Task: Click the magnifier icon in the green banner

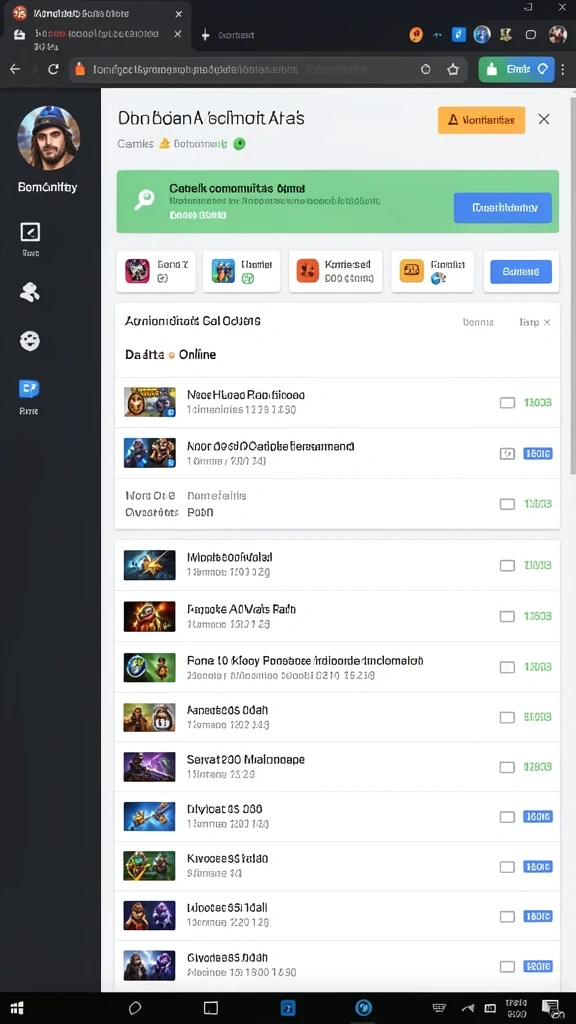Action: click(x=144, y=200)
